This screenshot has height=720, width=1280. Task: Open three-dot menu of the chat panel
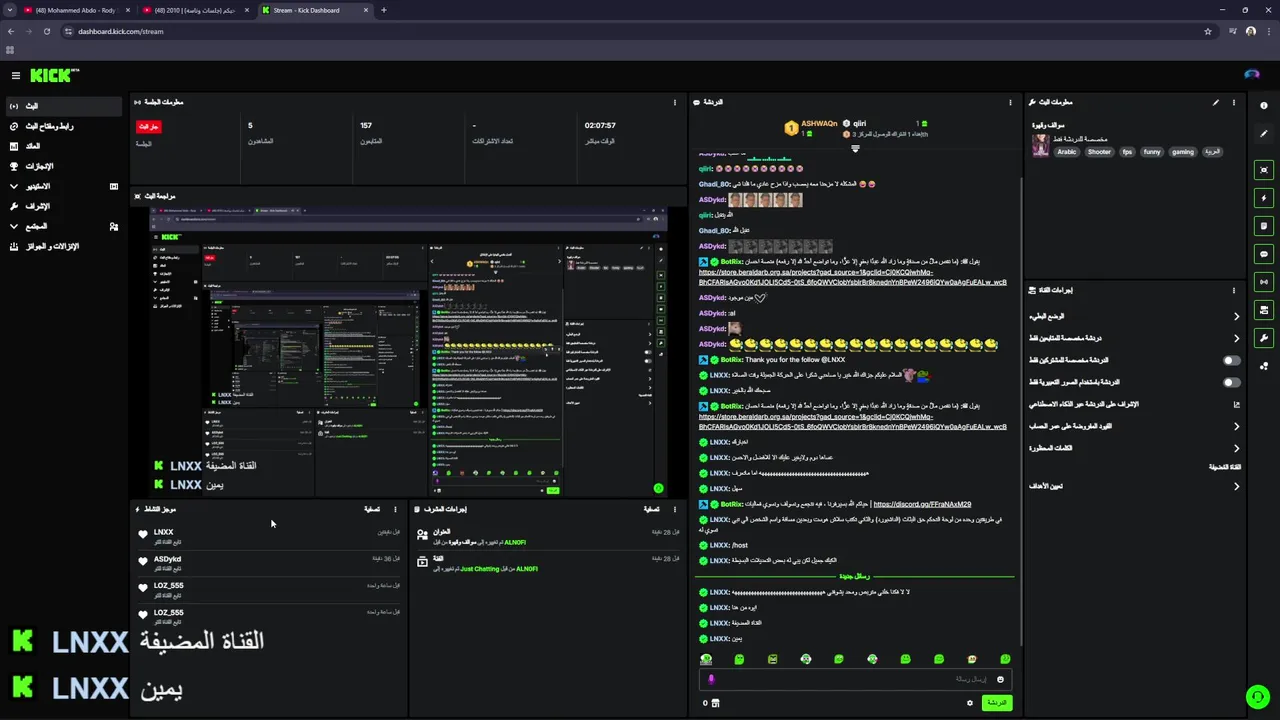click(x=1010, y=102)
